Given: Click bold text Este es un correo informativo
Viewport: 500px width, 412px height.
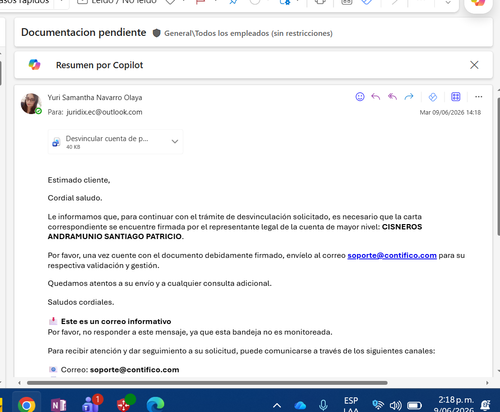Looking at the screenshot, I should click(x=116, y=321).
